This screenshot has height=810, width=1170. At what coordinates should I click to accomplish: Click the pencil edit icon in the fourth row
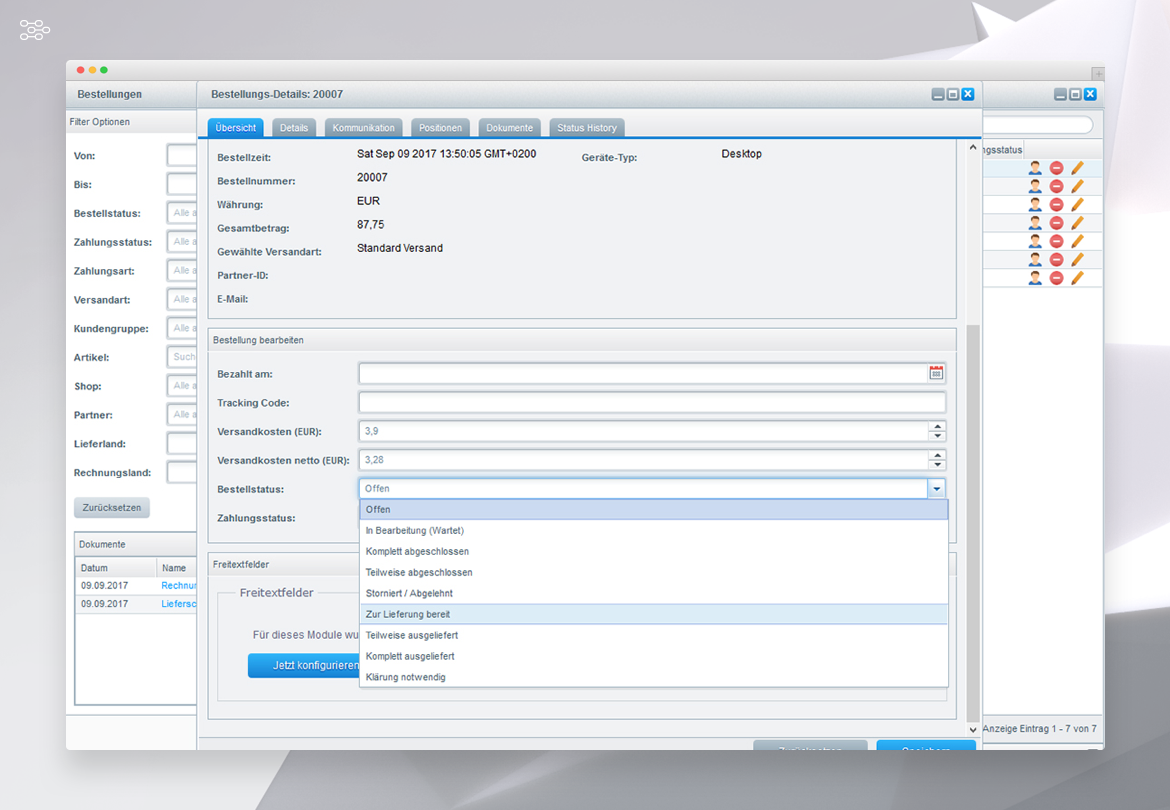1077,223
